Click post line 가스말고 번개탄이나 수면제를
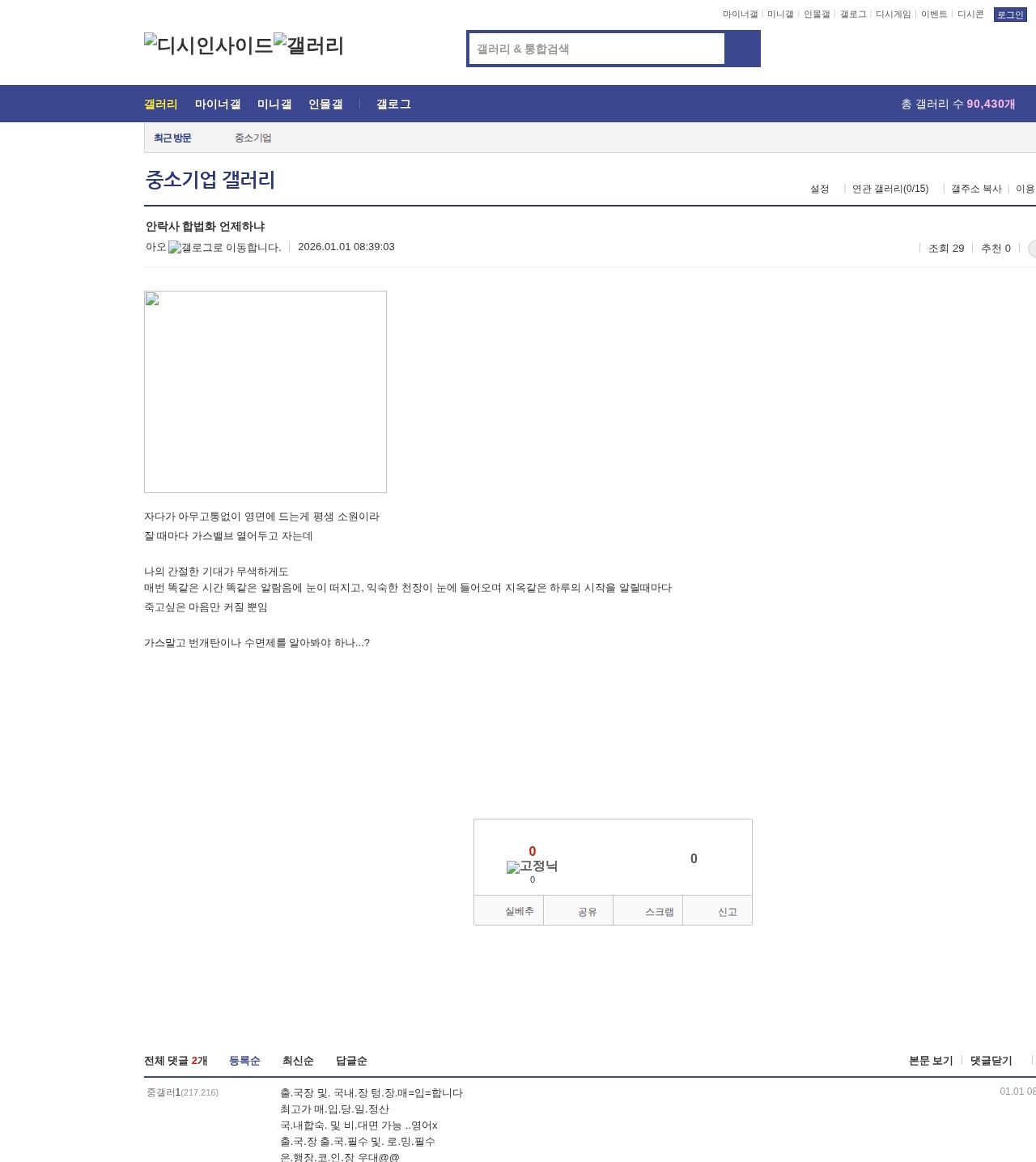Viewport: 1036px width, 1162px height. point(257,643)
